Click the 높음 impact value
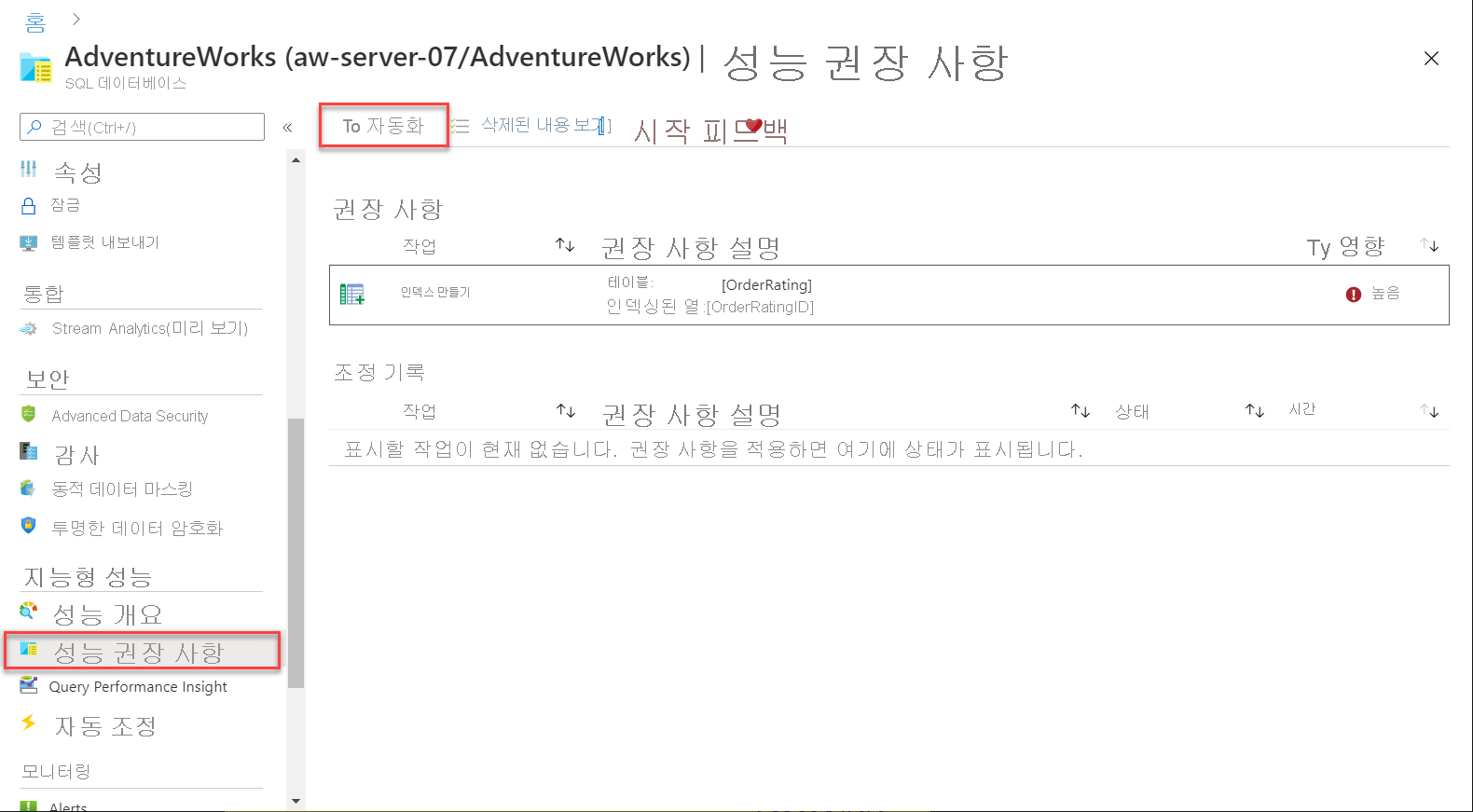The height and width of the screenshot is (812, 1473). point(1385,294)
